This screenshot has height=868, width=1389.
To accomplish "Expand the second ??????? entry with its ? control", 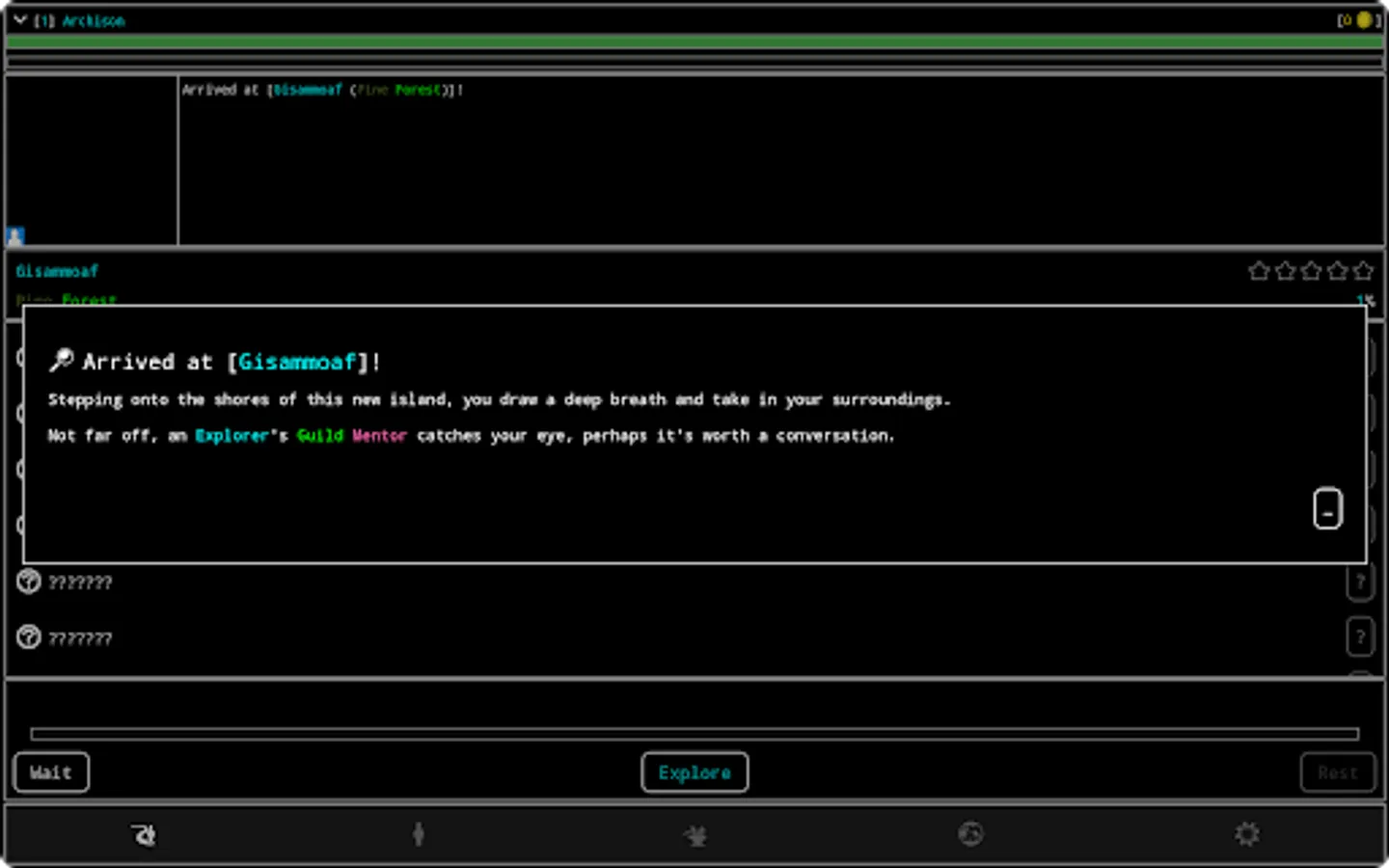I will [1360, 637].
